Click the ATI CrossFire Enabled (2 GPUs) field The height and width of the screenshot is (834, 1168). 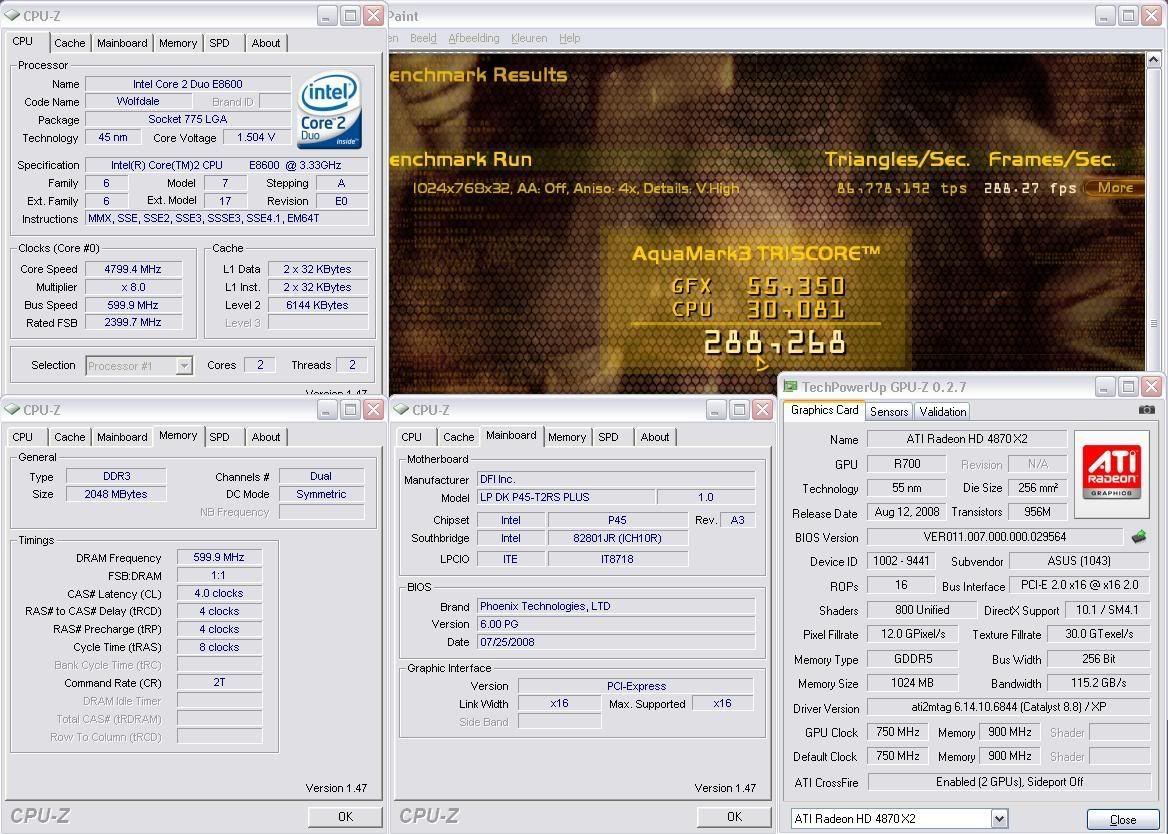(x=1009, y=782)
